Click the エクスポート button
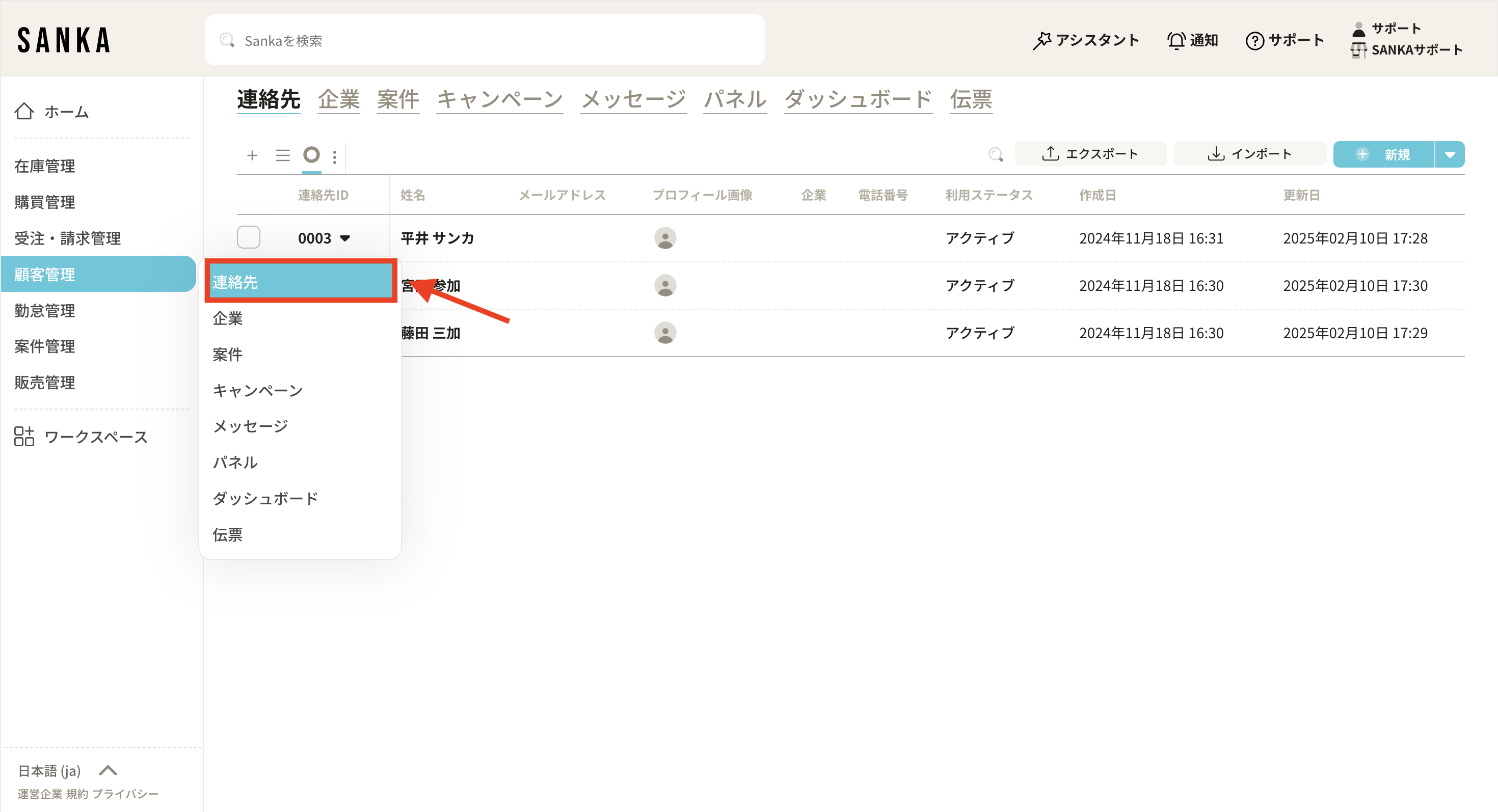The height and width of the screenshot is (812, 1498). click(x=1090, y=154)
